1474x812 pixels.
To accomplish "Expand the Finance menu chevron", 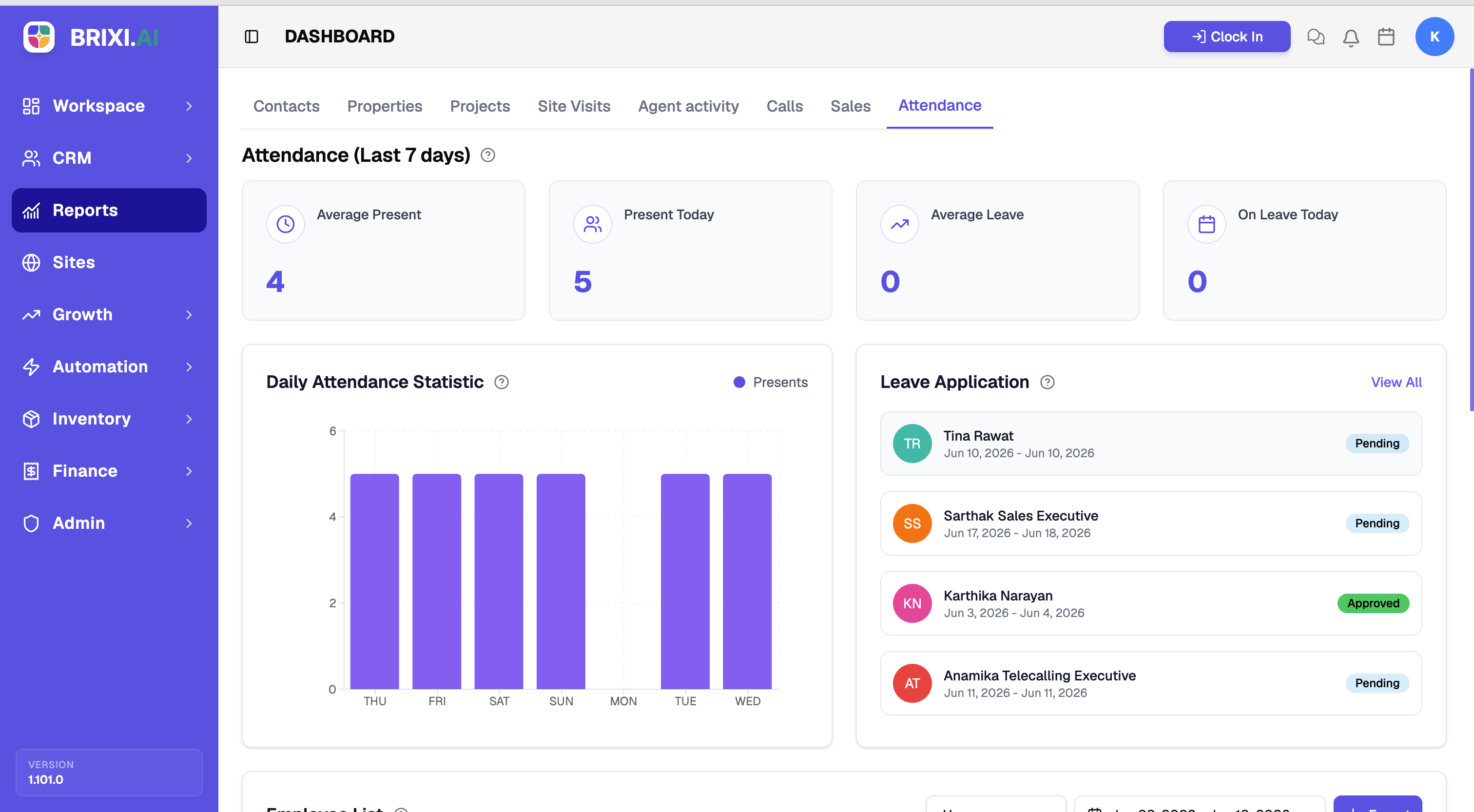I will [x=189, y=471].
